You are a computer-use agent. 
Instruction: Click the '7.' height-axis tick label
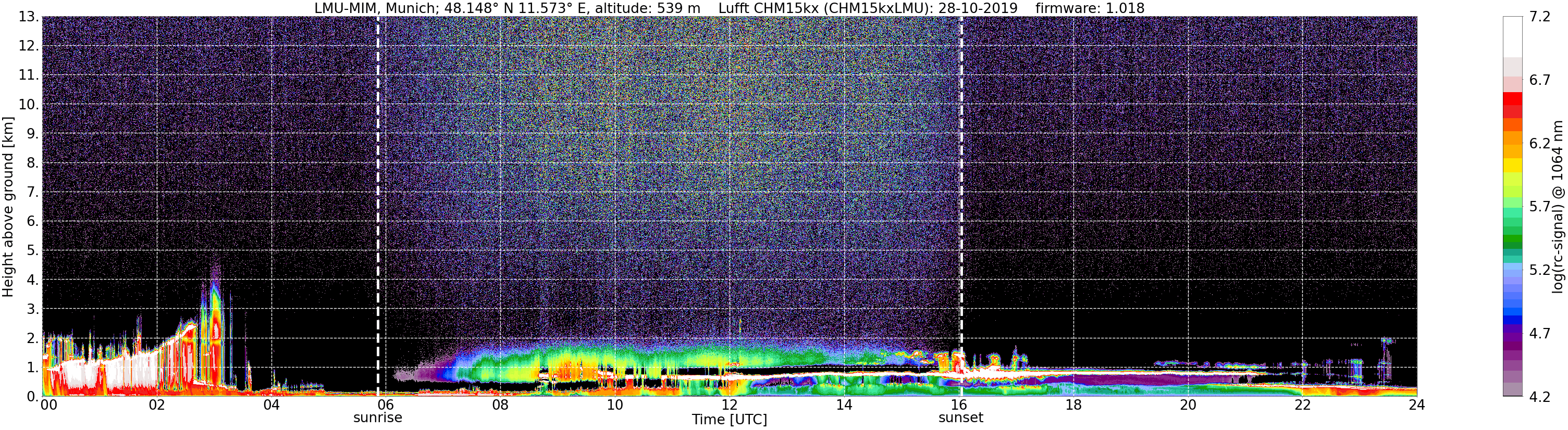click(32, 192)
